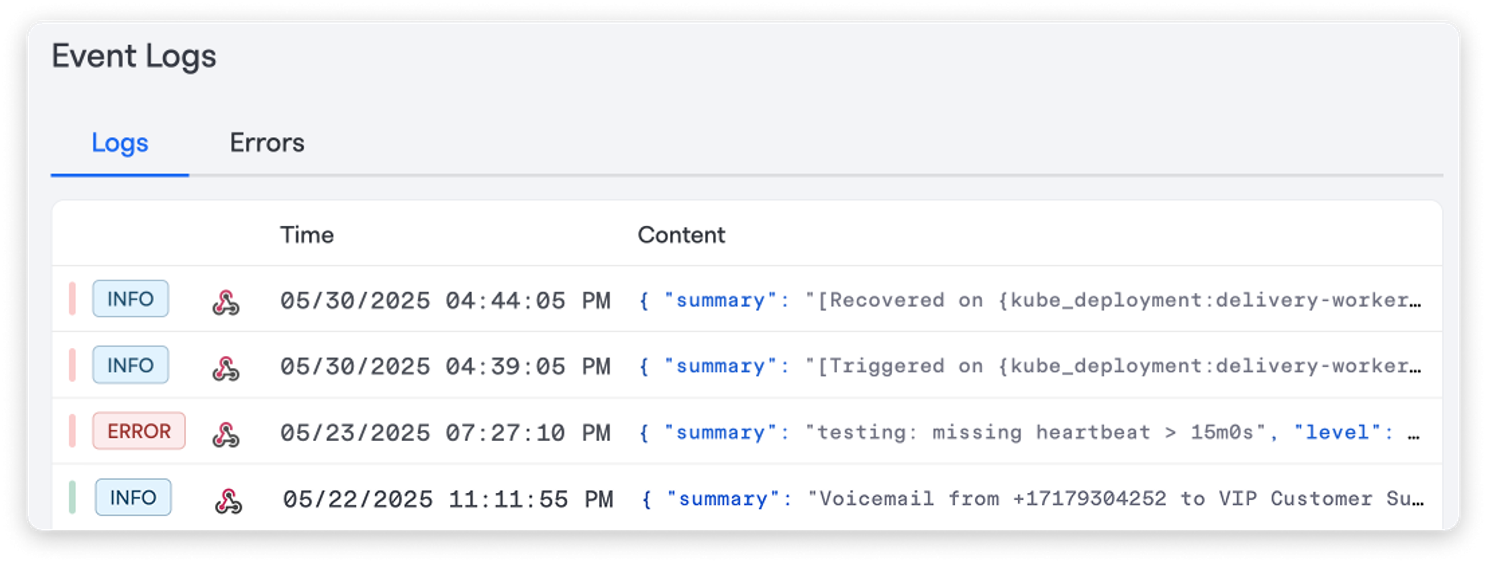
Task: Click the Content column header
Action: tap(681, 235)
